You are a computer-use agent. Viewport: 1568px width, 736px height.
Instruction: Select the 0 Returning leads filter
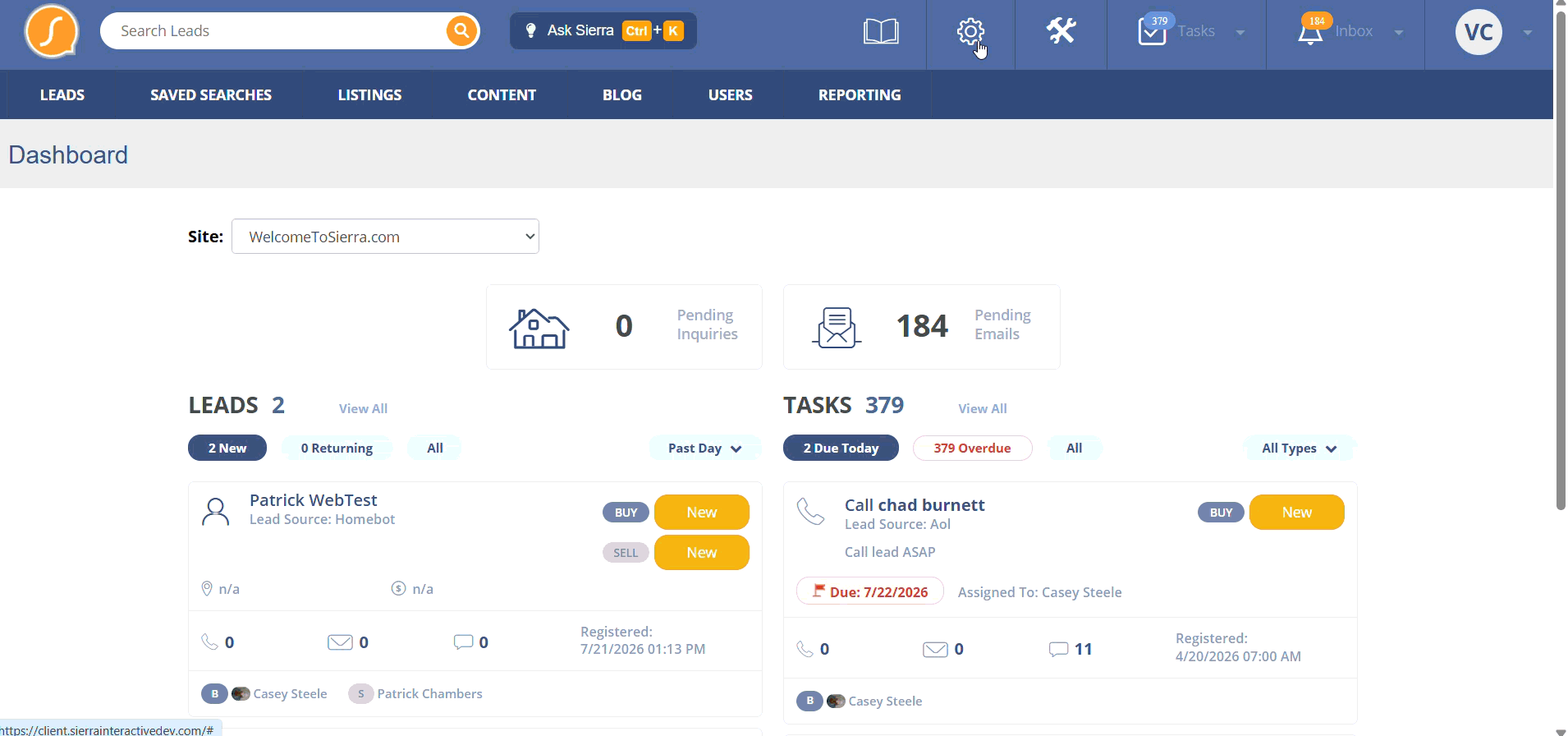(x=337, y=448)
